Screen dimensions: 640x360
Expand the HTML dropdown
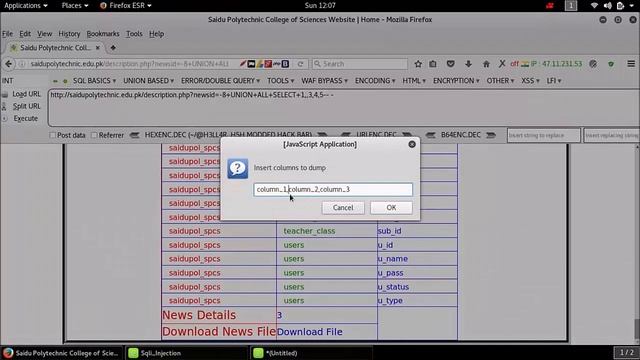point(414,81)
